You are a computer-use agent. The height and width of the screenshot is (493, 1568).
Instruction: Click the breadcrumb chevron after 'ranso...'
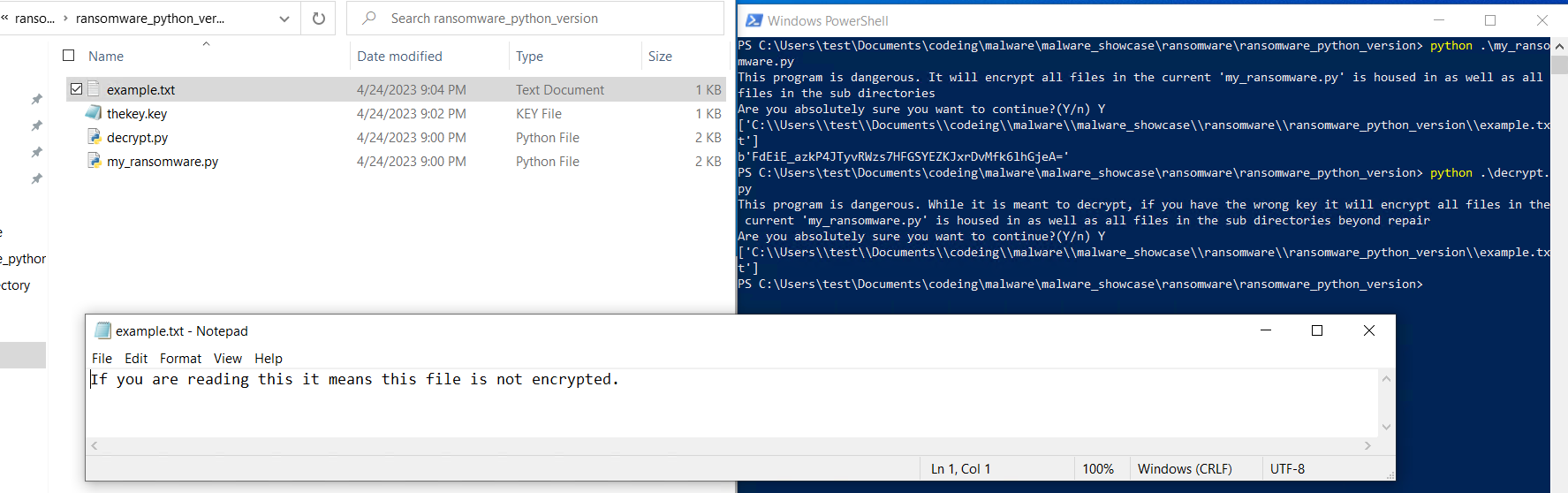pos(65,18)
